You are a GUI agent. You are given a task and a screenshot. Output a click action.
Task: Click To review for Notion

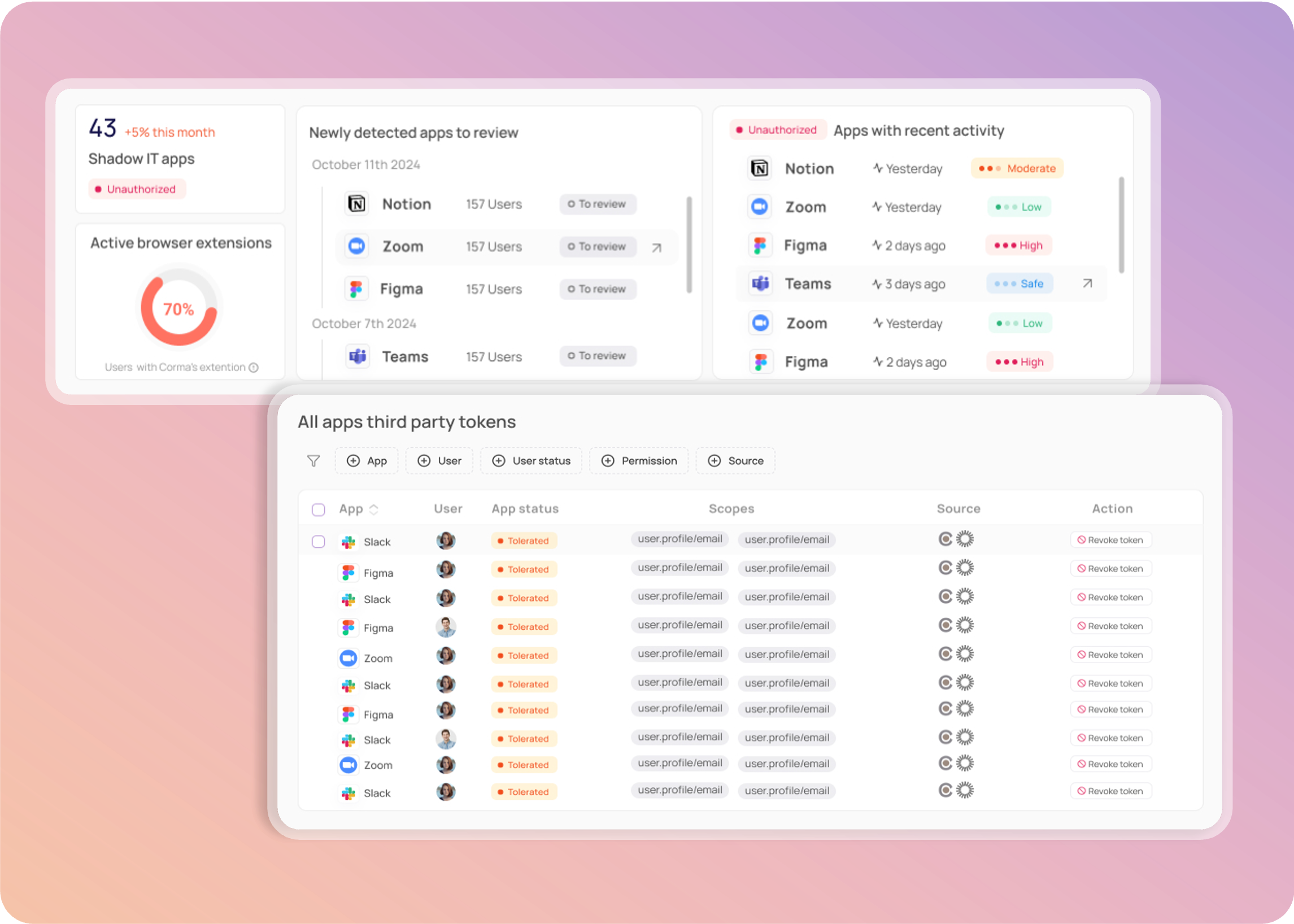click(x=598, y=204)
